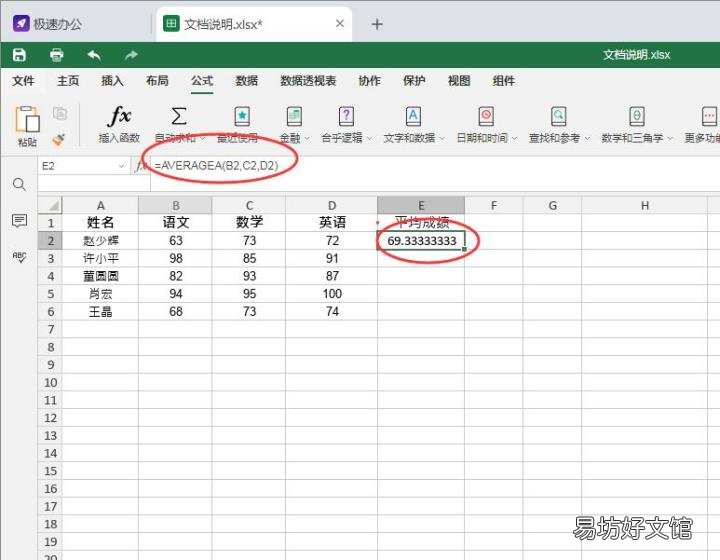Viewport: 720px width, 560px height.
Task: Open the Recently Used functions icon
Action: [x=242, y=117]
